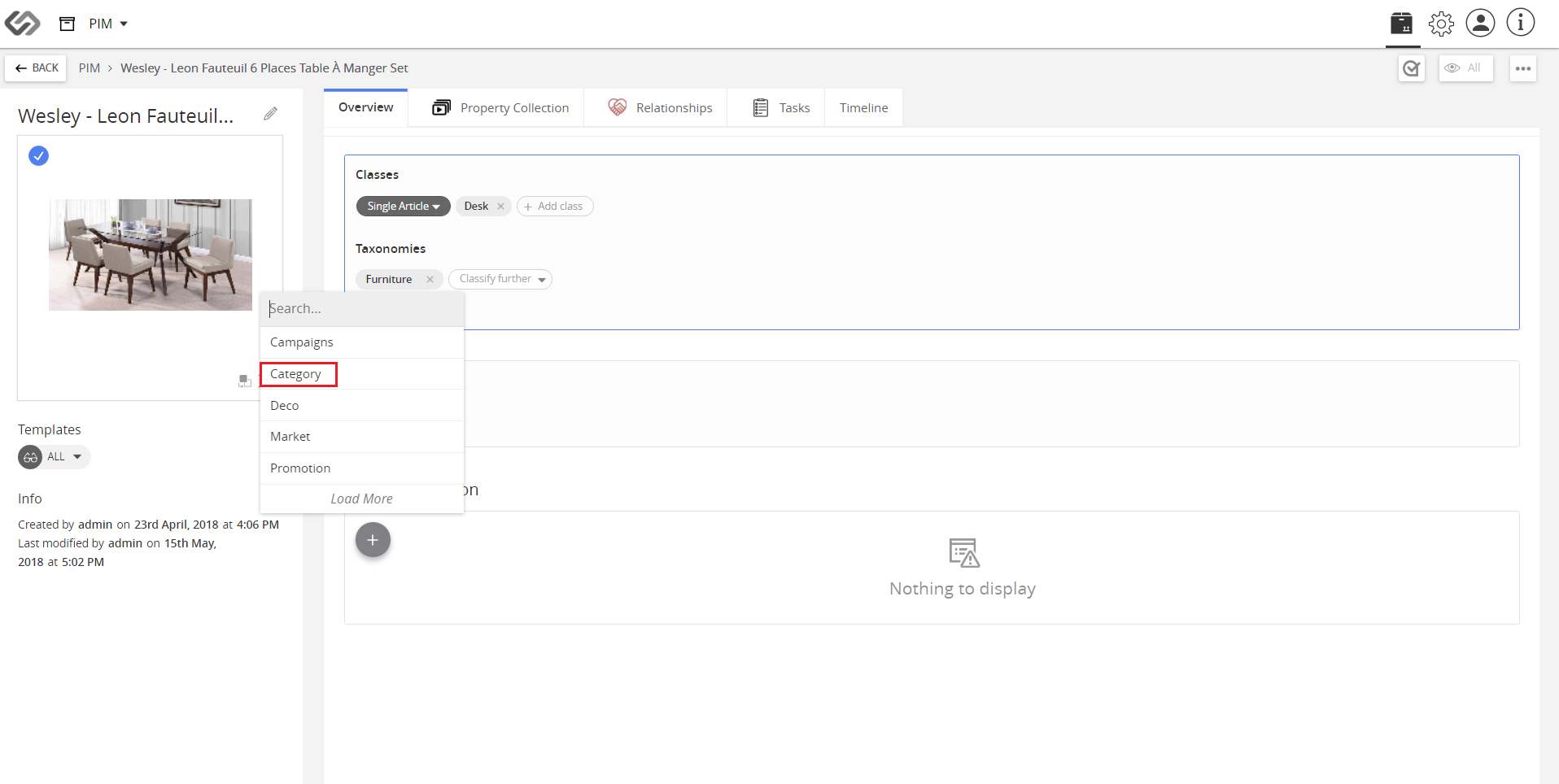The width and height of the screenshot is (1559, 784).
Task: Open the PIM module dropdown
Action: [x=108, y=24]
